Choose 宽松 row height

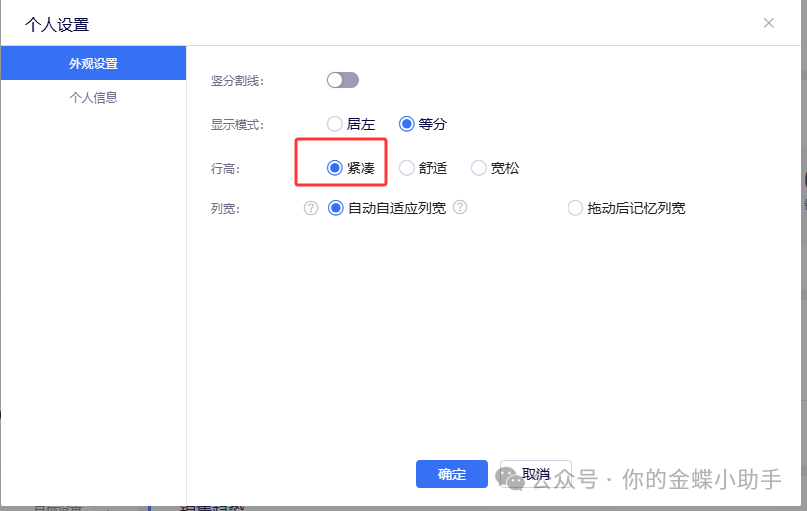479,168
